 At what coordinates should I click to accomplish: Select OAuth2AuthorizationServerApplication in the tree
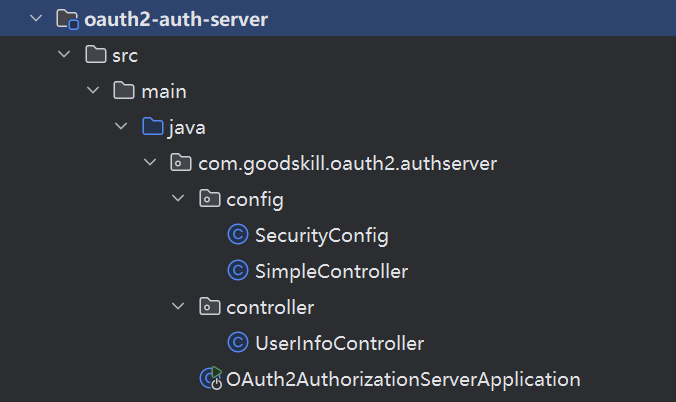[x=403, y=379]
